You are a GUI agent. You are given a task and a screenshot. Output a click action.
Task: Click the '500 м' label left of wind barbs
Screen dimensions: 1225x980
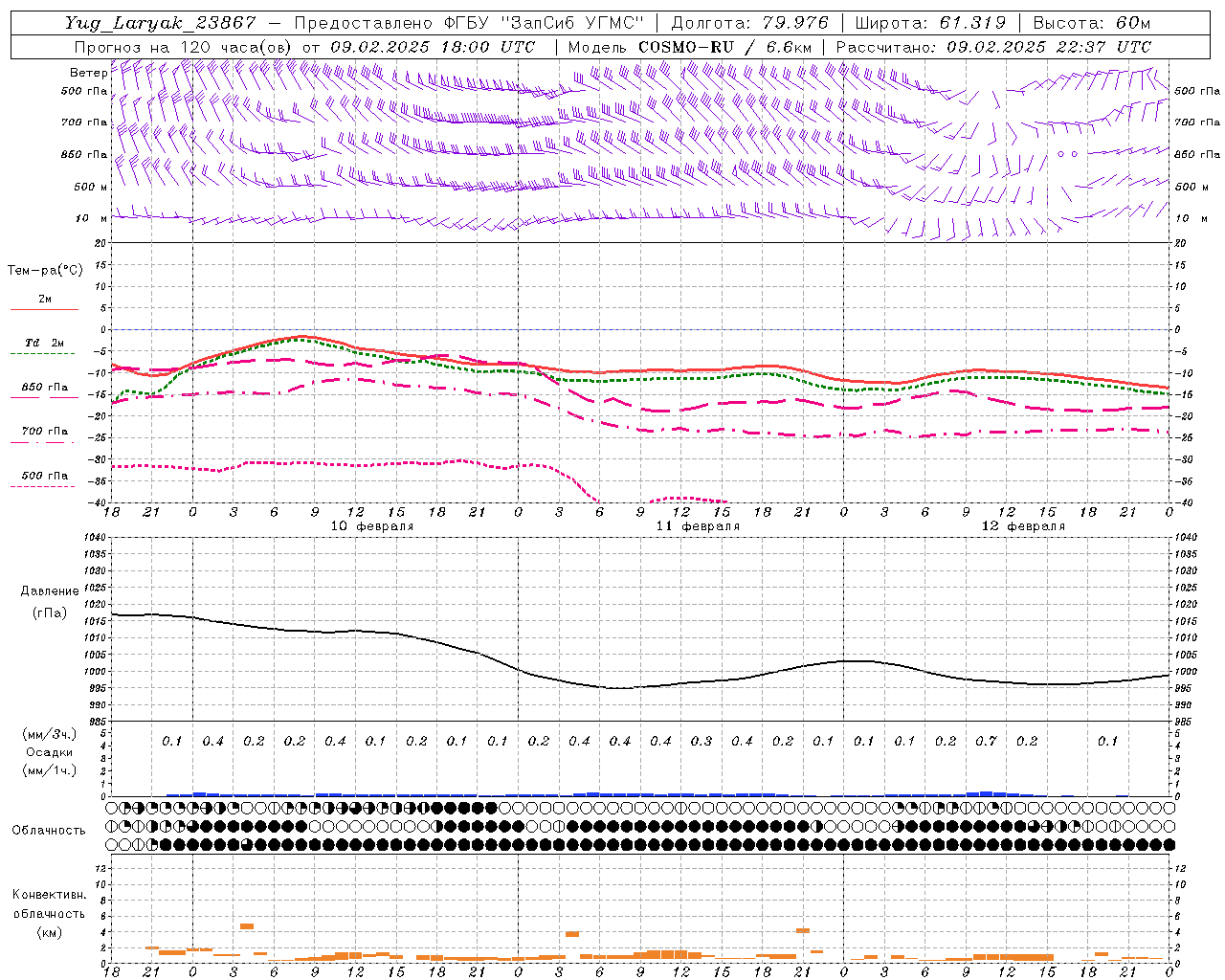coord(91,187)
